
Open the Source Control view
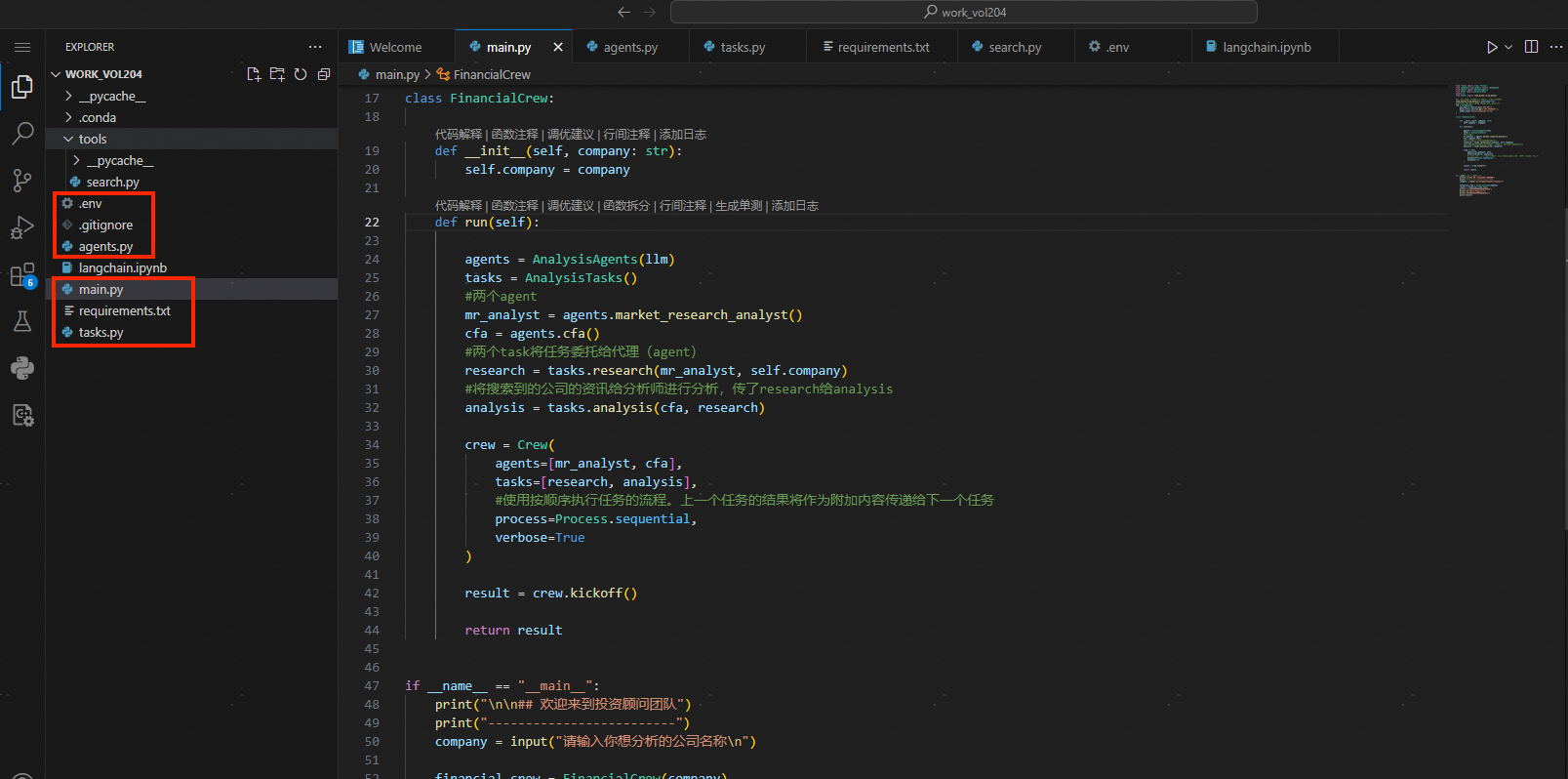(22, 181)
